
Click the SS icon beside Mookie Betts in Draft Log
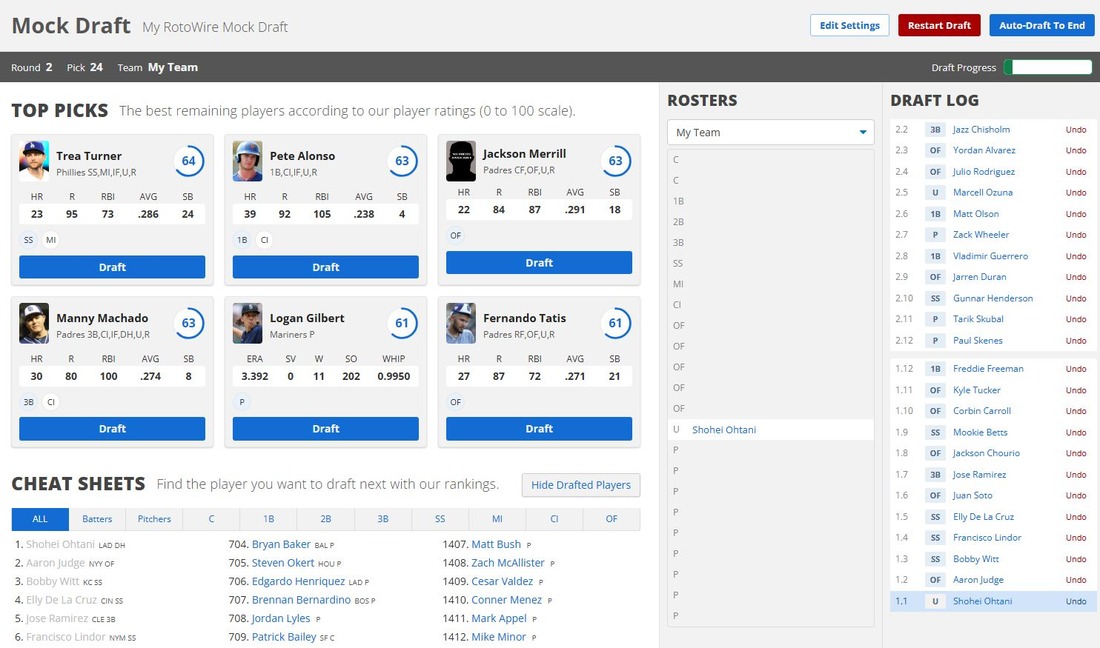point(934,432)
